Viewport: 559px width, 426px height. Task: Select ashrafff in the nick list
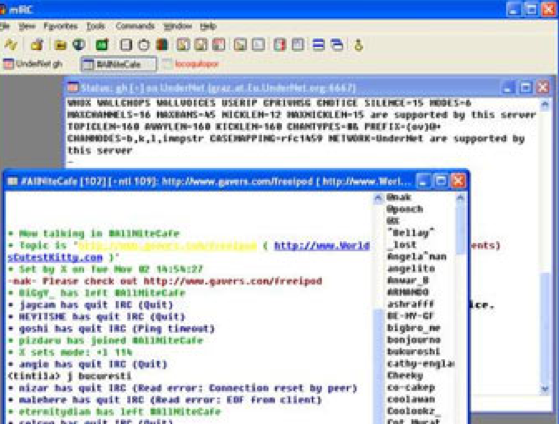(411, 304)
